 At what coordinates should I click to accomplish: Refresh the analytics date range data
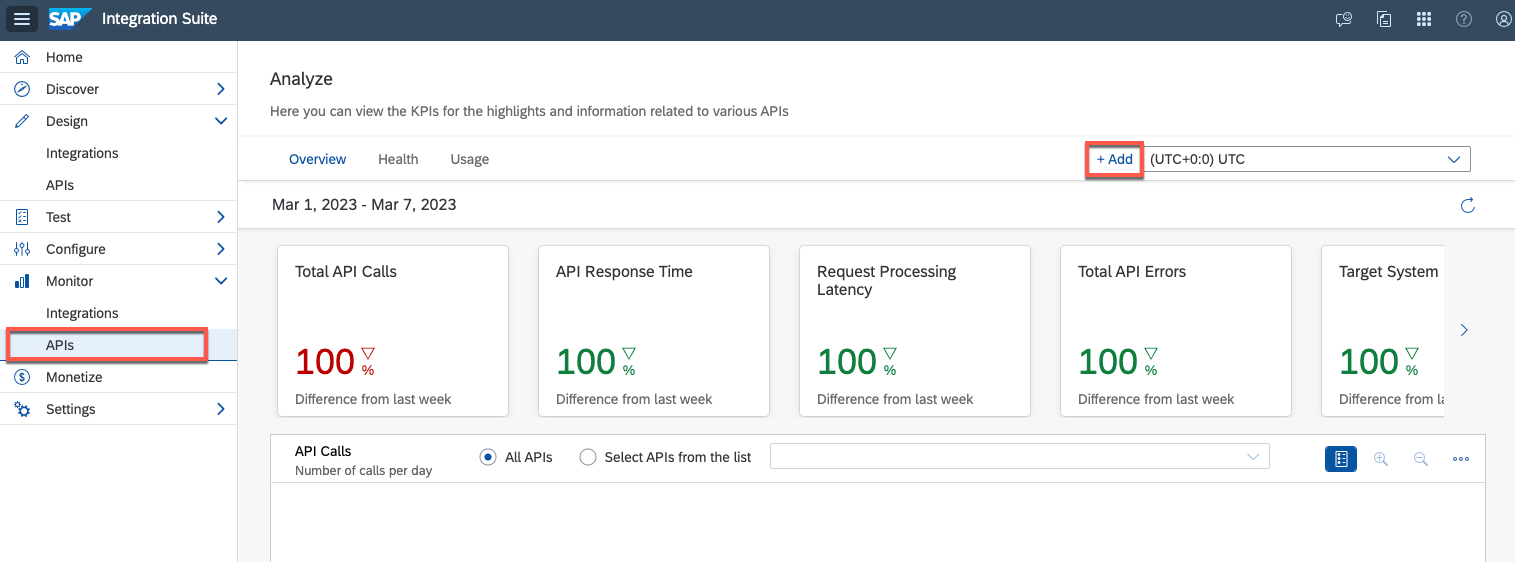click(x=1467, y=206)
